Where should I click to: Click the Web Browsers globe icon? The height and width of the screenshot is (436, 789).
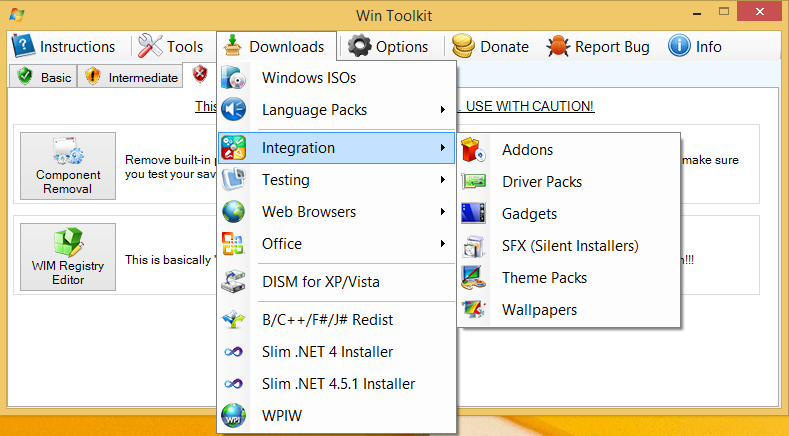tap(233, 211)
